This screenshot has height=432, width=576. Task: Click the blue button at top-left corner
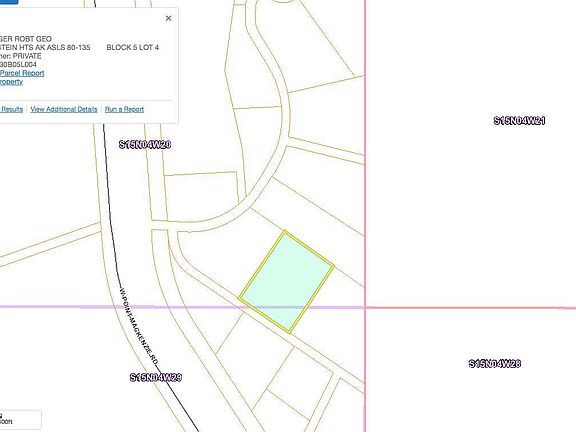point(9,2)
